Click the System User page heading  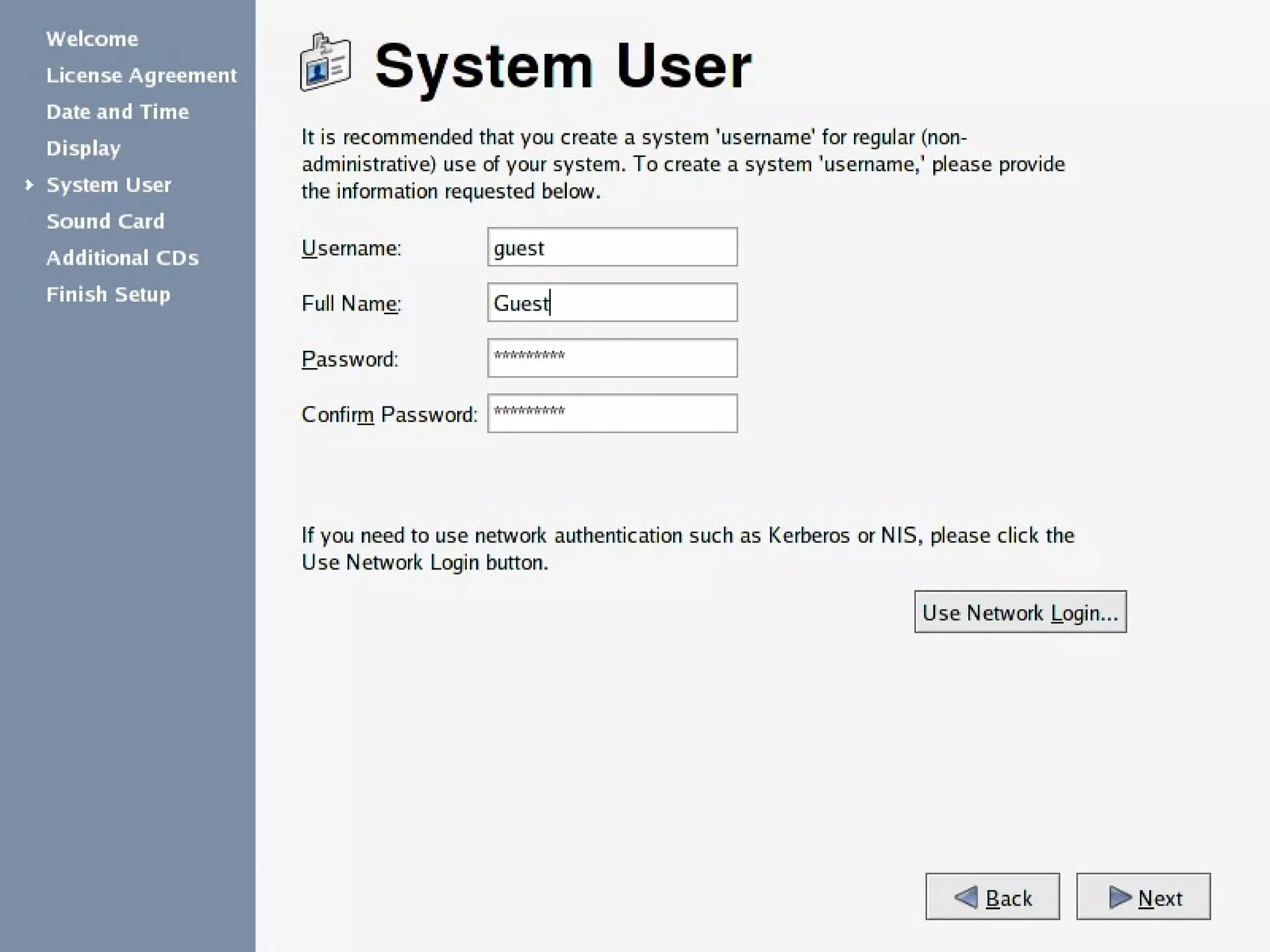[x=562, y=66]
